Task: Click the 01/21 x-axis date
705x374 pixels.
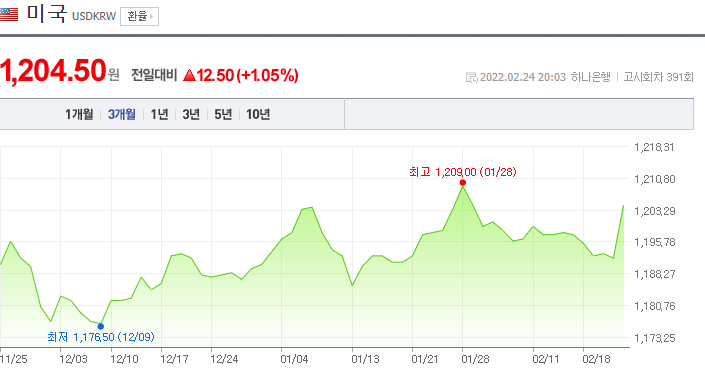Action: pyautogui.click(x=425, y=359)
